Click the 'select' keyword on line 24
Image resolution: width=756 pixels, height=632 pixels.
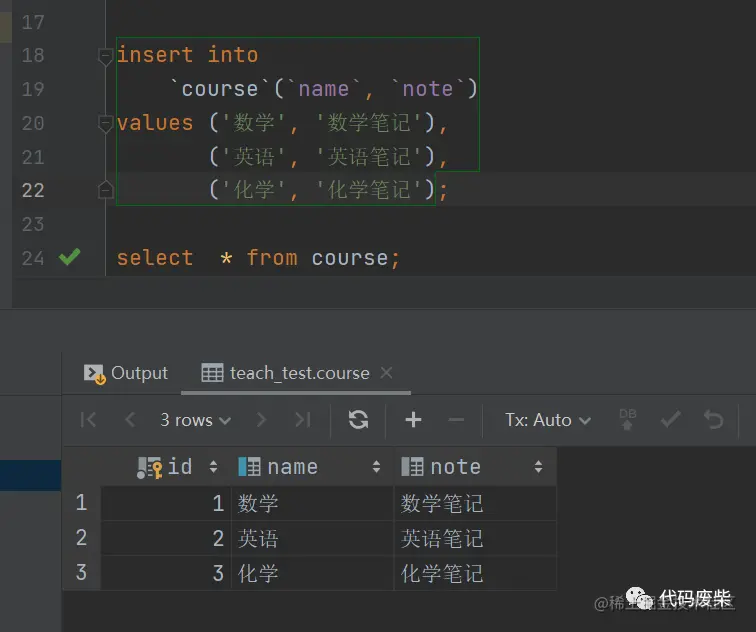pyautogui.click(x=155, y=257)
